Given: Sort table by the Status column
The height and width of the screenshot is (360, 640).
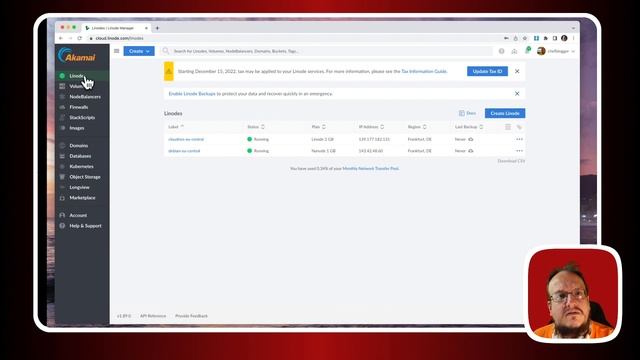Looking at the screenshot, I should coord(256,127).
